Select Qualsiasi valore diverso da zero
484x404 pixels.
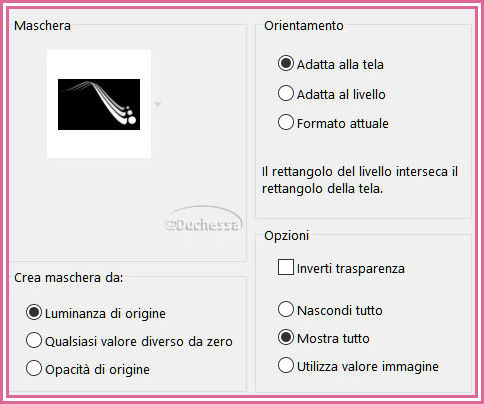tap(34, 340)
